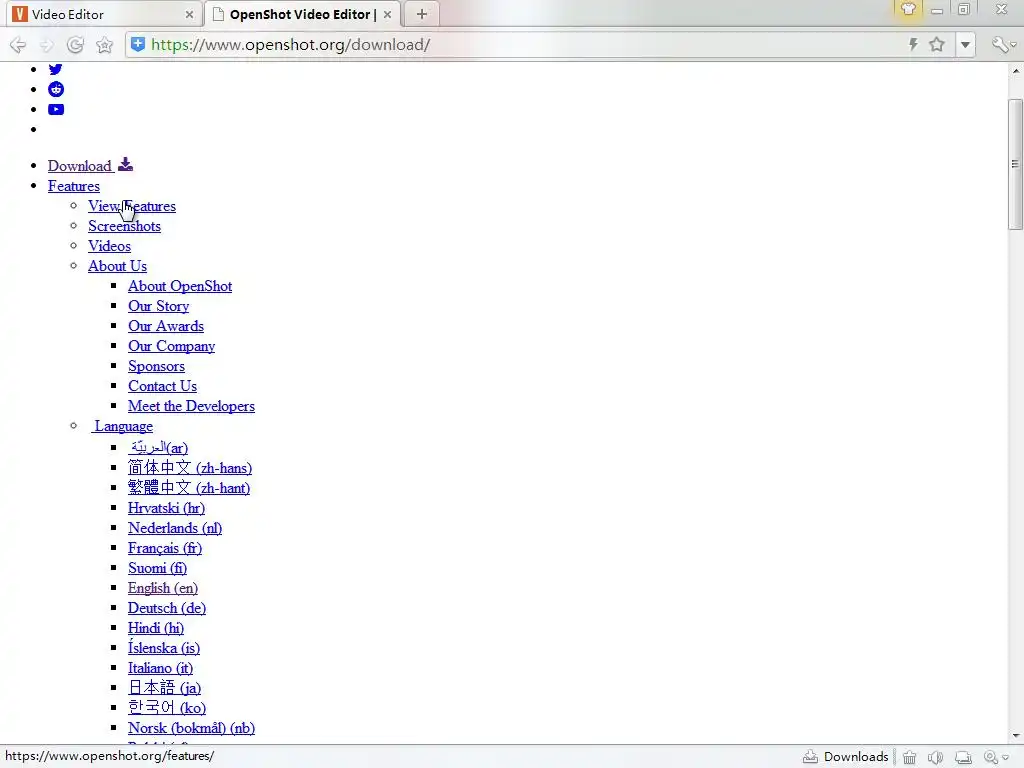Click the Sponsors link
Screen dimensions: 1024x768
point(157,366)
